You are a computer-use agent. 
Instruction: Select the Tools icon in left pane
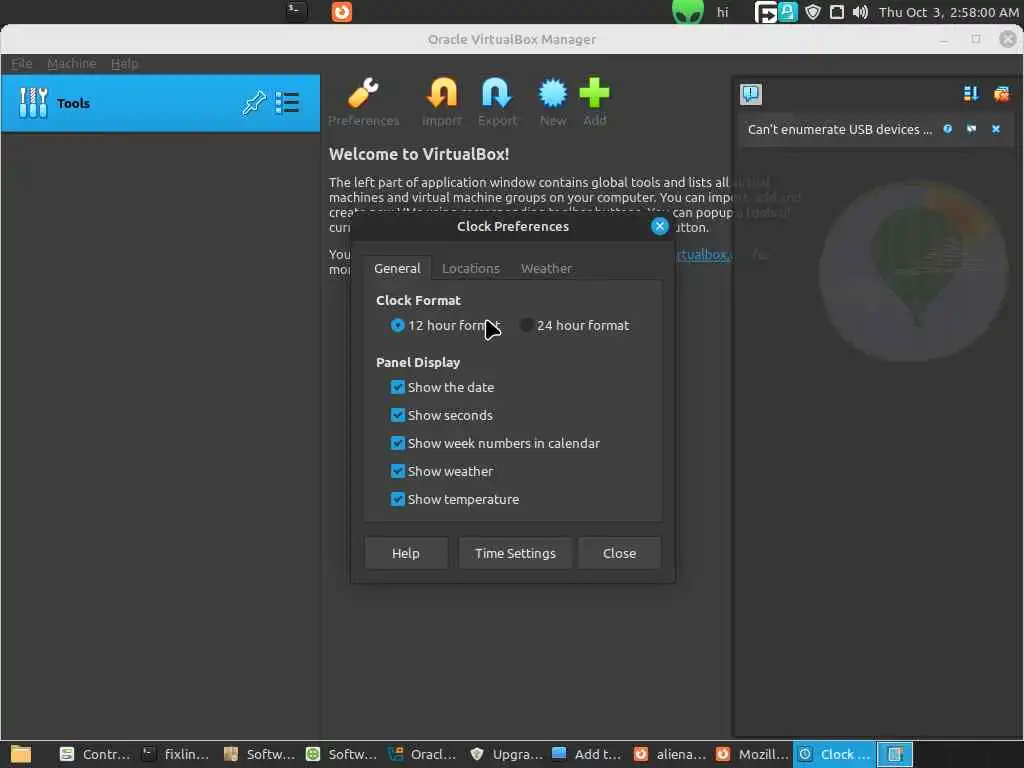tap(33, 103)
